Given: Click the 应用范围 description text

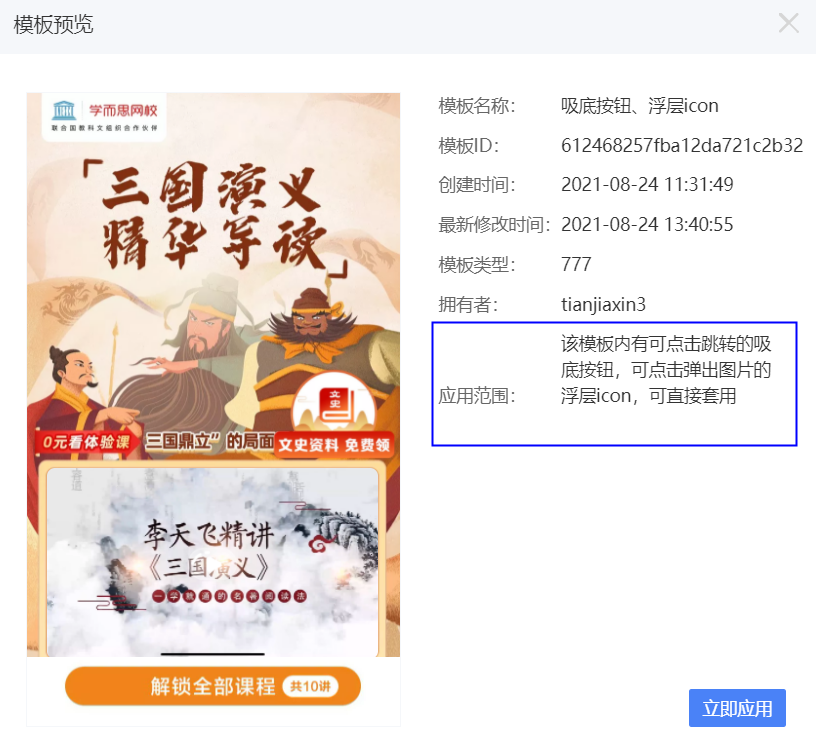Looking at the screenshot, I should point(666,370).
